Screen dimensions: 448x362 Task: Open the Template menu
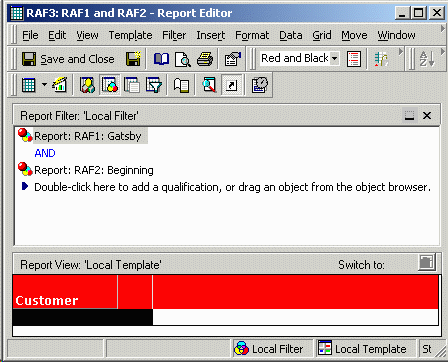click(x=130, y=35)
